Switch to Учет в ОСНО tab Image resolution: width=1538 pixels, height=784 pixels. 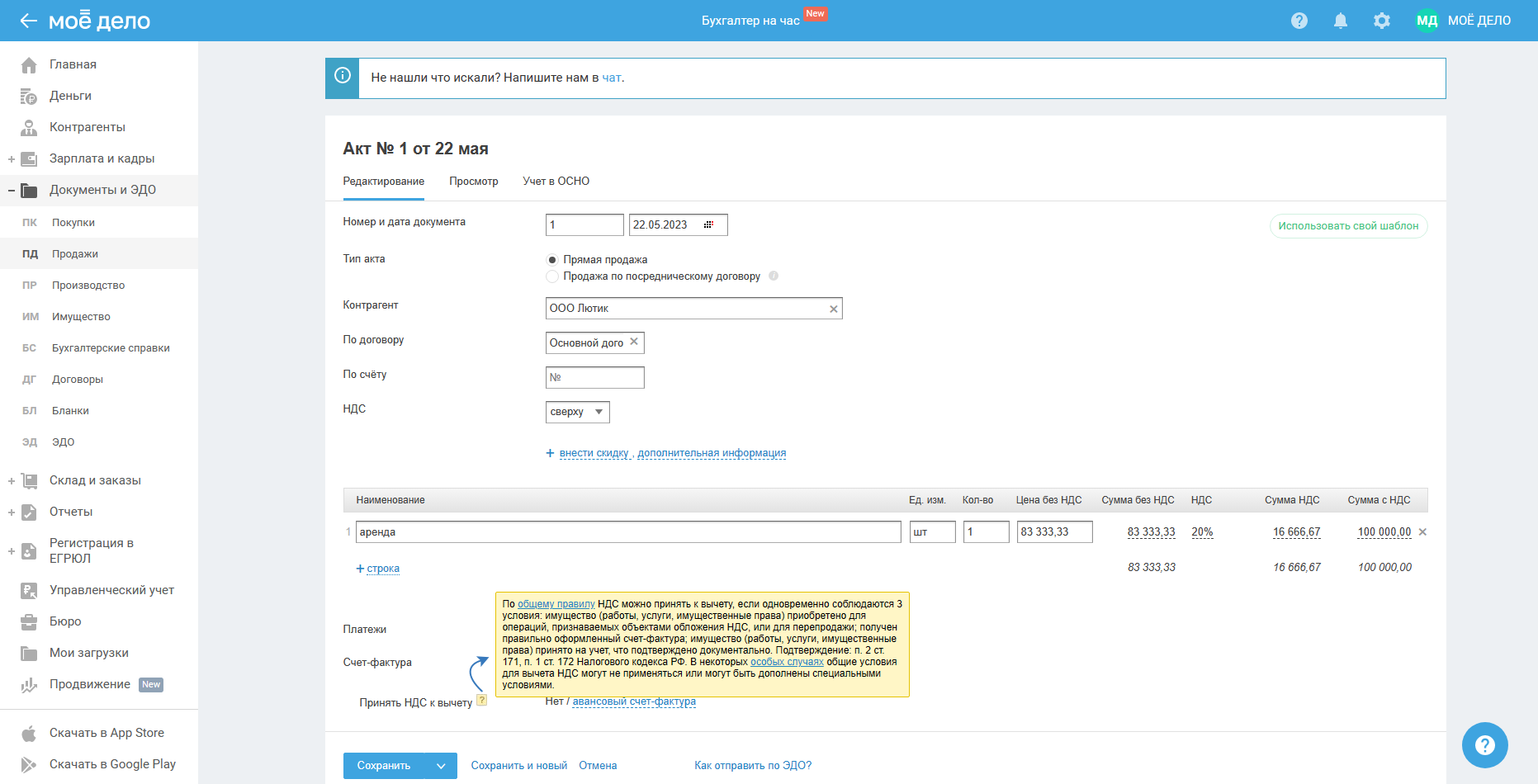click(556, 182)
